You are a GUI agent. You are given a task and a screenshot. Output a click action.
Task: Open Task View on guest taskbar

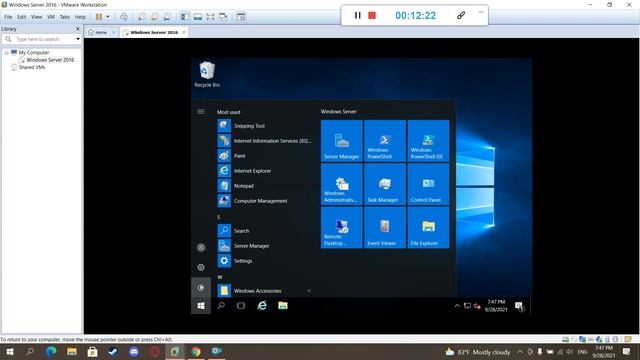pyautogui.click(x=241, y=305)
